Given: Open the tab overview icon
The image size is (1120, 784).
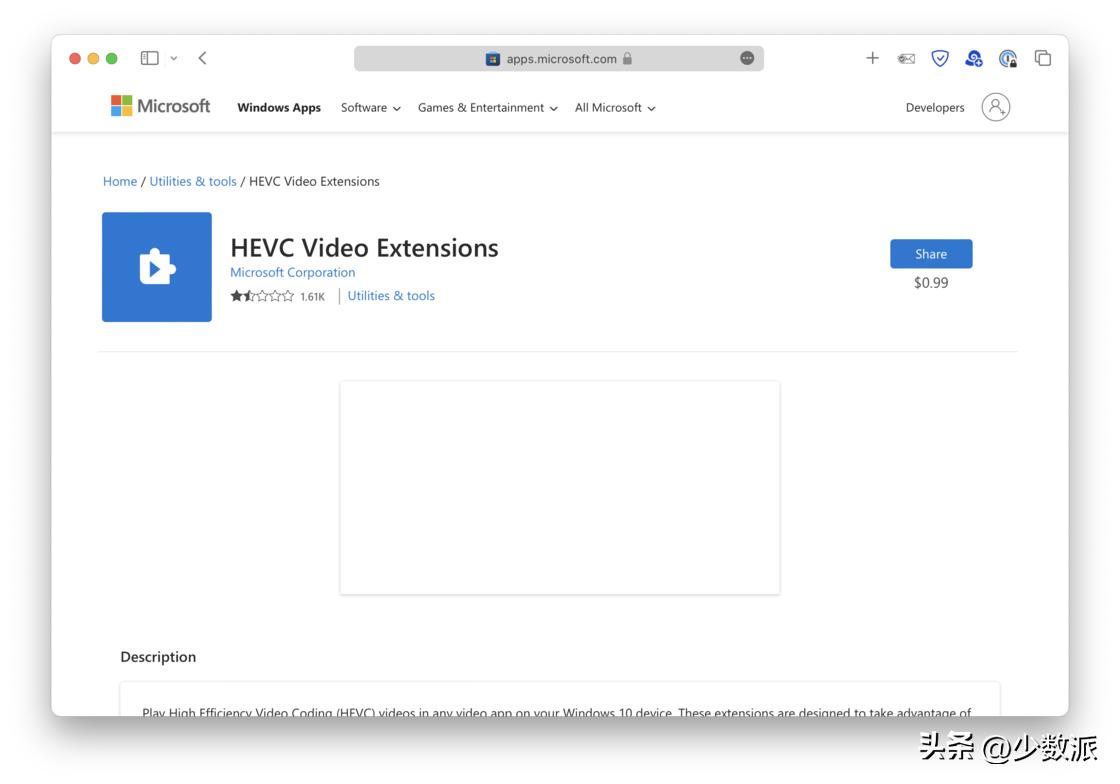Looking at the screenshot, I should pos(1042,58).
